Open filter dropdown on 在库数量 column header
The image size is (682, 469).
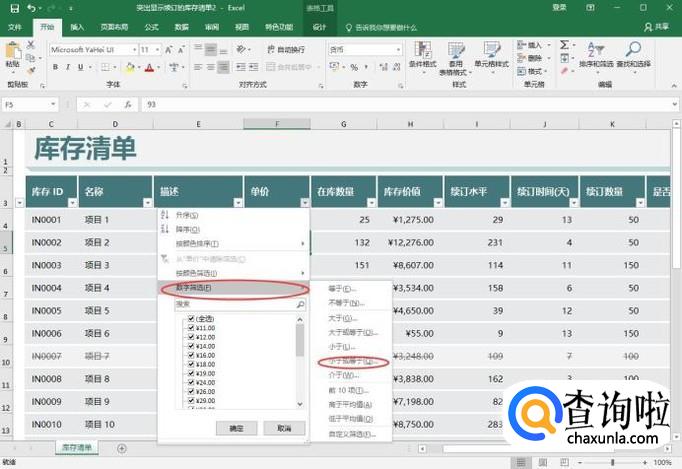(x=371, y=202)
